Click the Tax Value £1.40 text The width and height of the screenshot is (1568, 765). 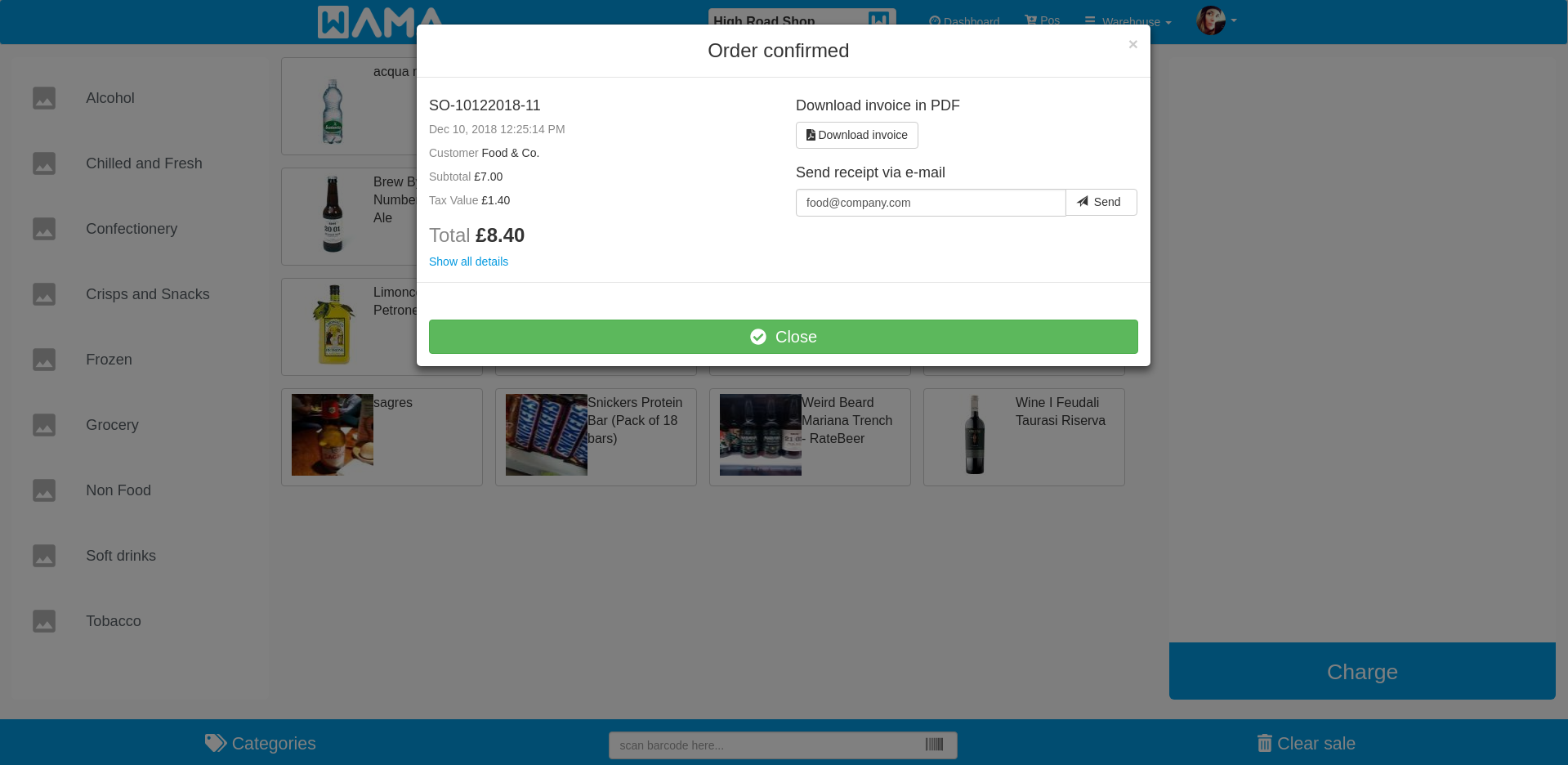pyautogui.click(x=469, y=200)
